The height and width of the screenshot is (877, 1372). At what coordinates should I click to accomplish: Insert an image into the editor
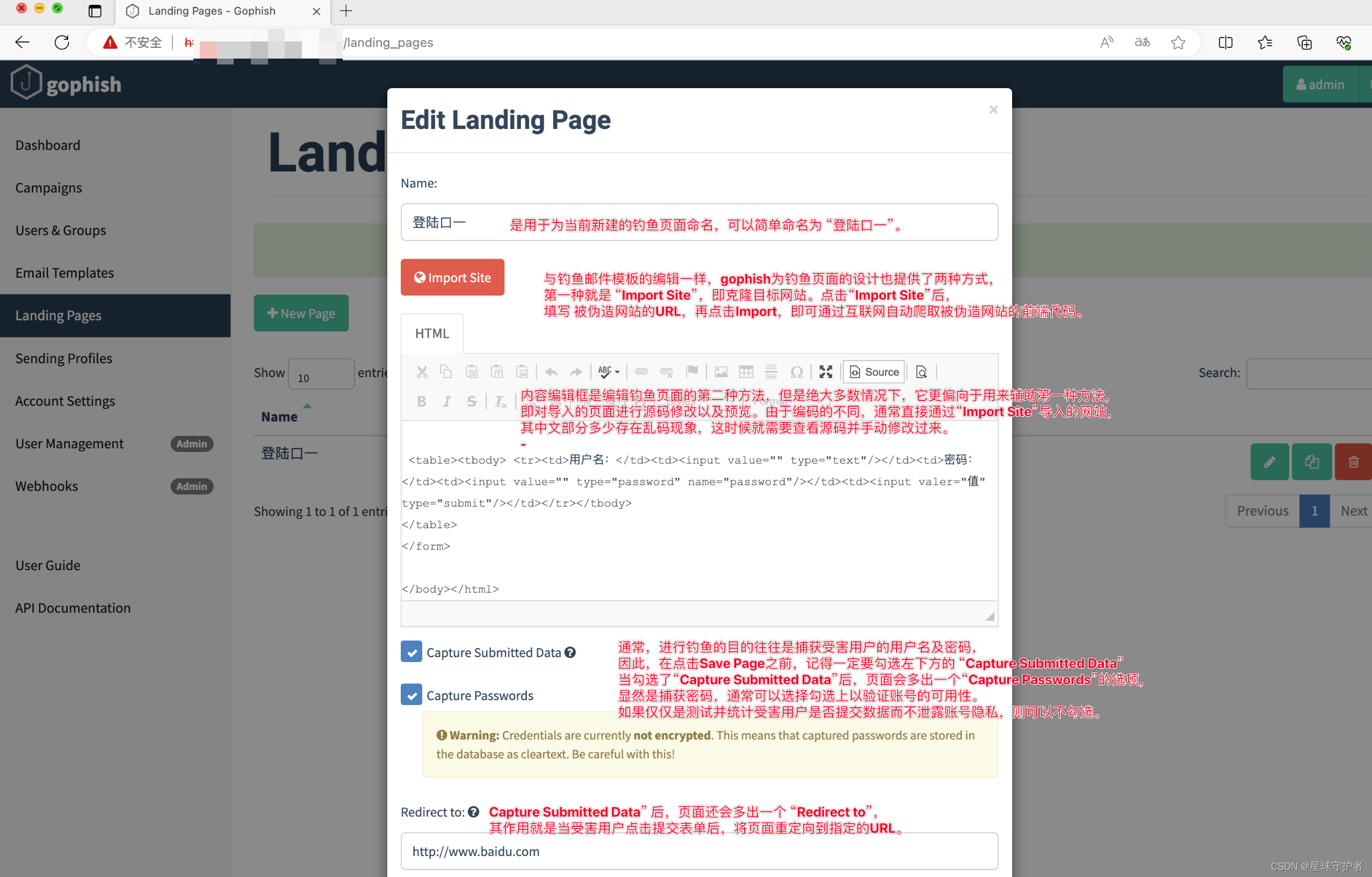[x=721, y=372]
